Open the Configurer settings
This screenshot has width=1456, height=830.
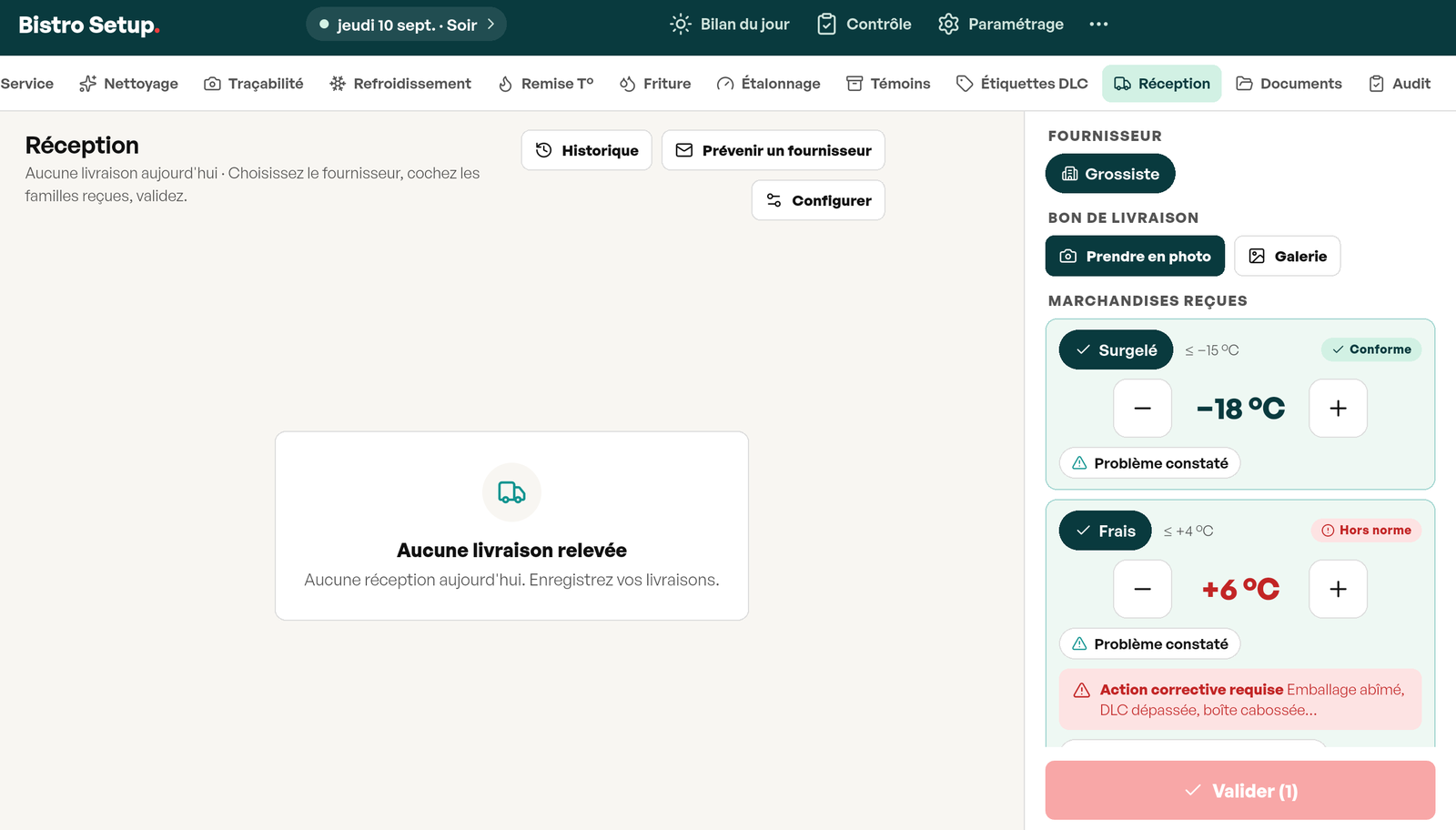[x=818, y=200]
